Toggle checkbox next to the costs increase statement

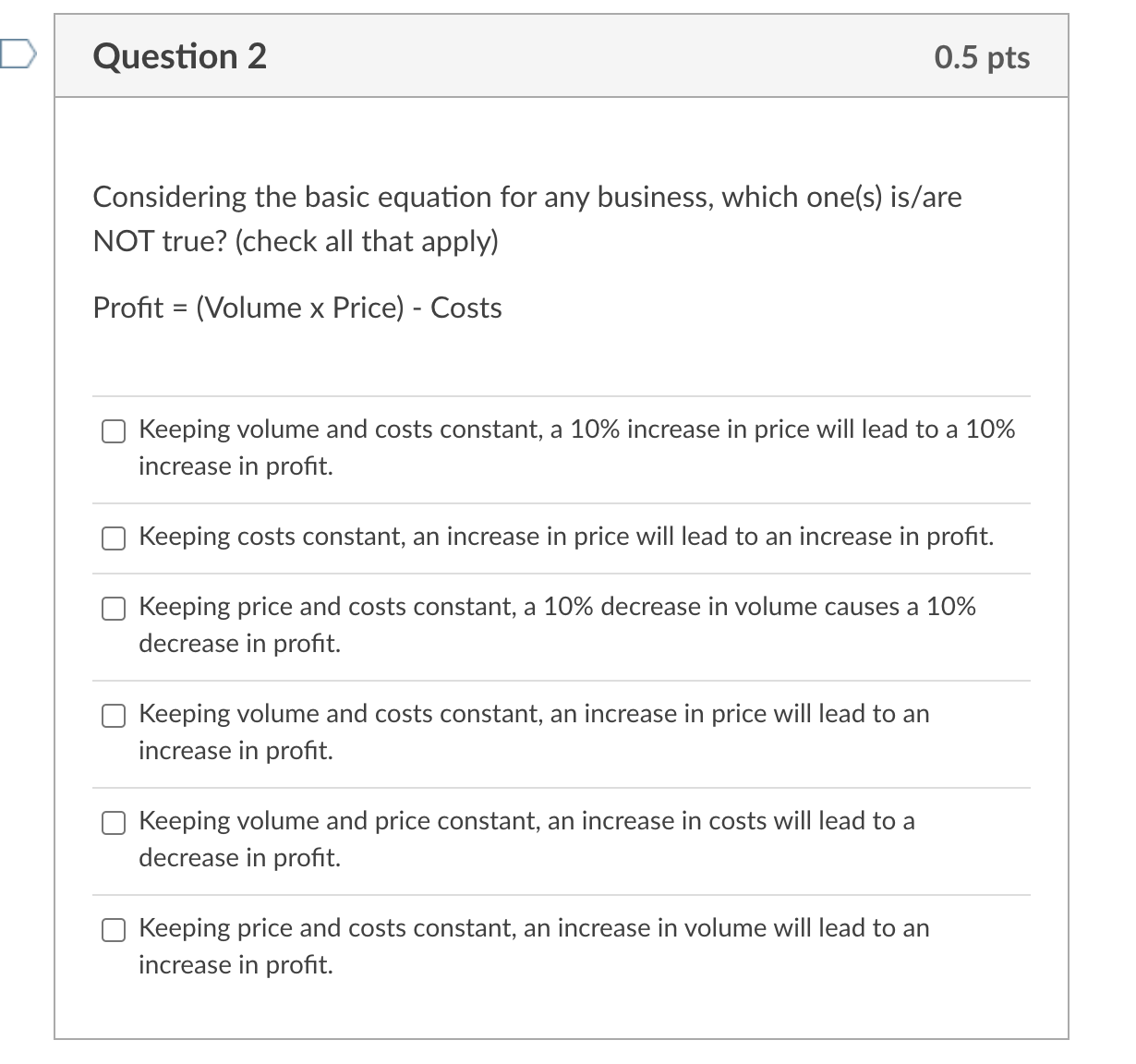(x=113, y=822)
